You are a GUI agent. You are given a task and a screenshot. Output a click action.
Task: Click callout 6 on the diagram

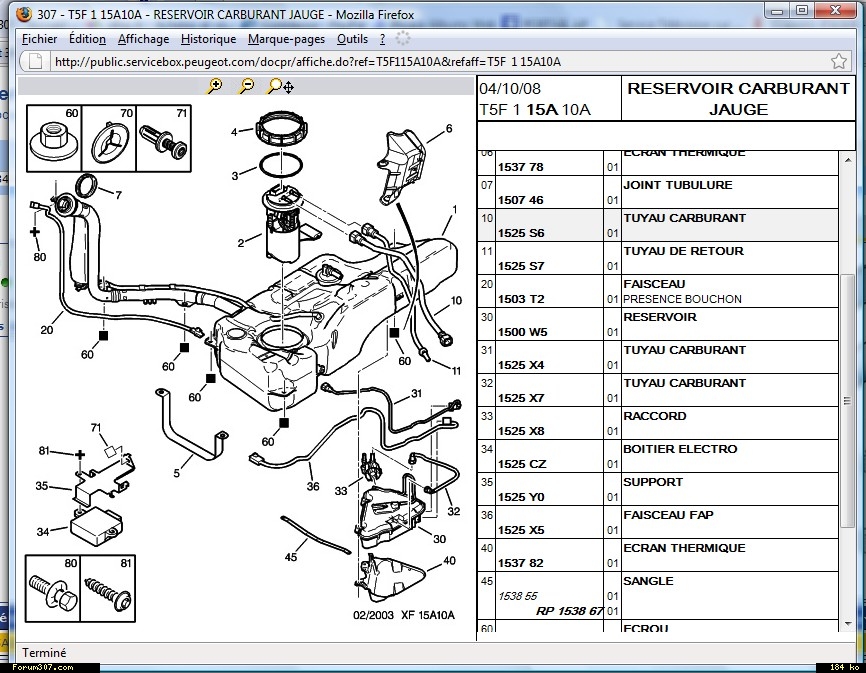point(449,128)
